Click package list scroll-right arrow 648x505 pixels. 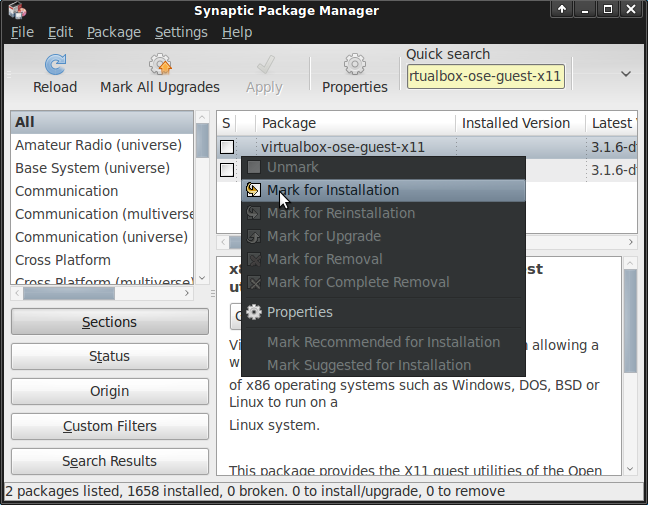631,242
